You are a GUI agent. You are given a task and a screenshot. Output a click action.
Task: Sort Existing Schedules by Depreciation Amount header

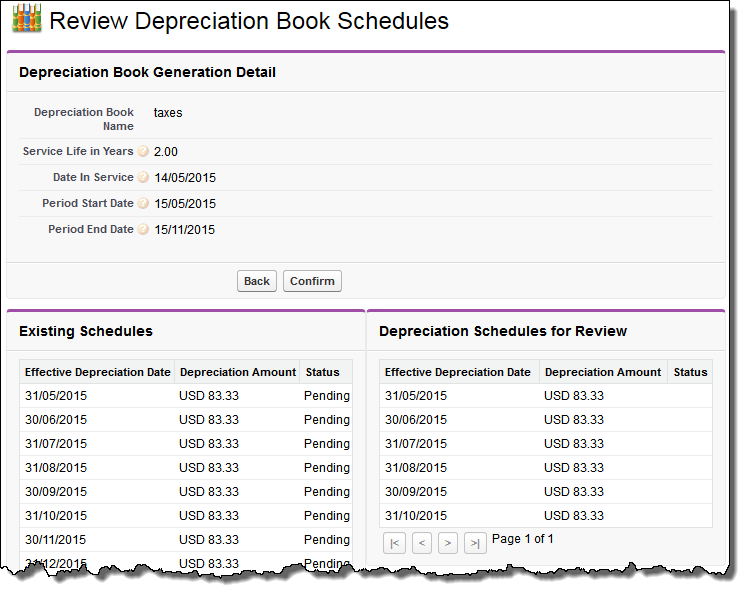tap(238, 372)
